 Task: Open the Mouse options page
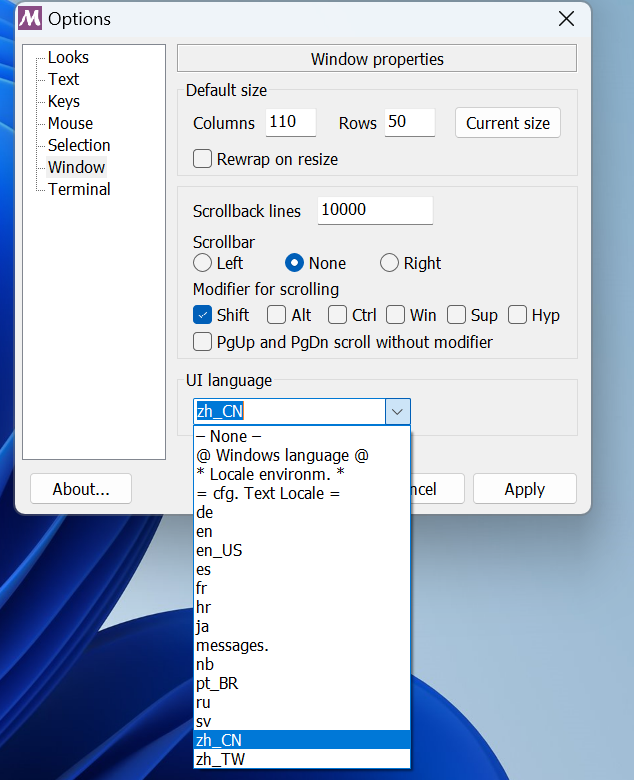[x=70, y=123]
